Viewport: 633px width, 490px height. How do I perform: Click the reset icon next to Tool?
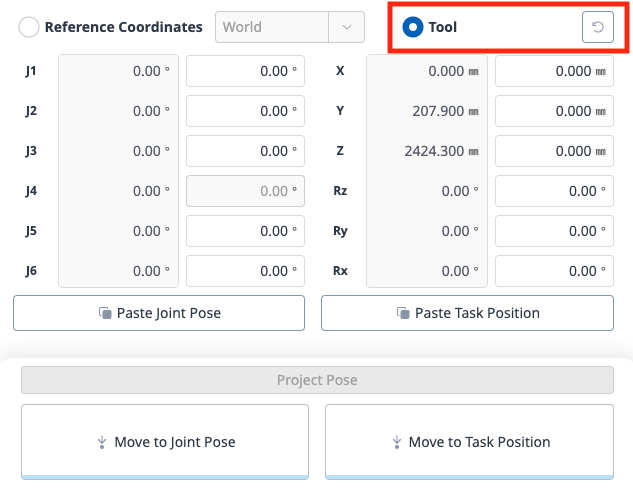coord(597,27)
